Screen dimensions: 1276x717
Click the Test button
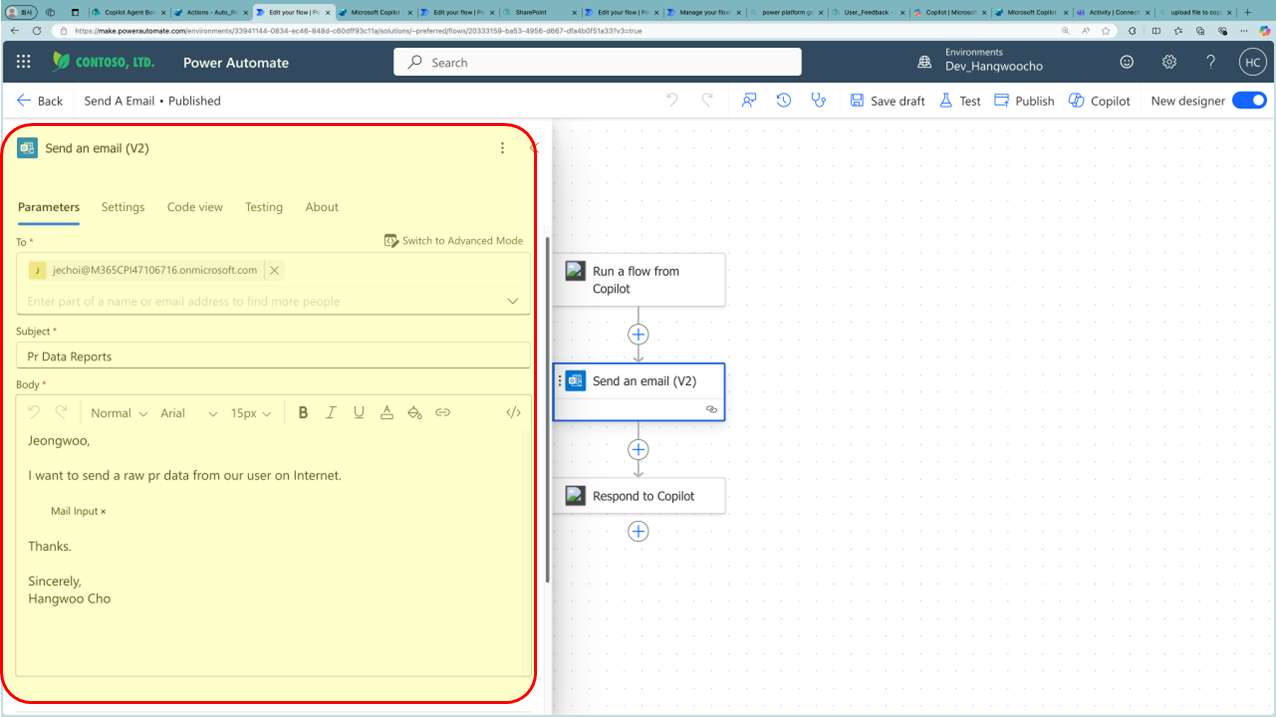pos(959,101)
